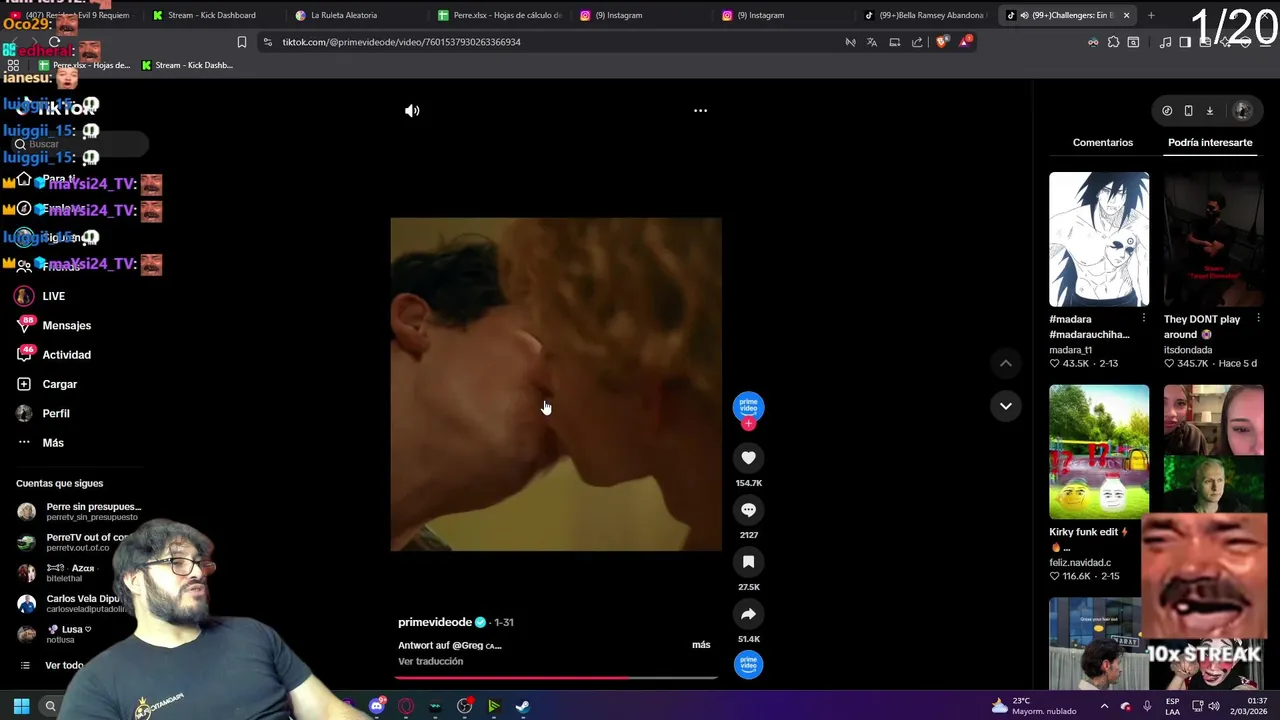The image size is (1280, 720).
Task: Open the itsdondada author link
Action: [x=1188, y=350]
